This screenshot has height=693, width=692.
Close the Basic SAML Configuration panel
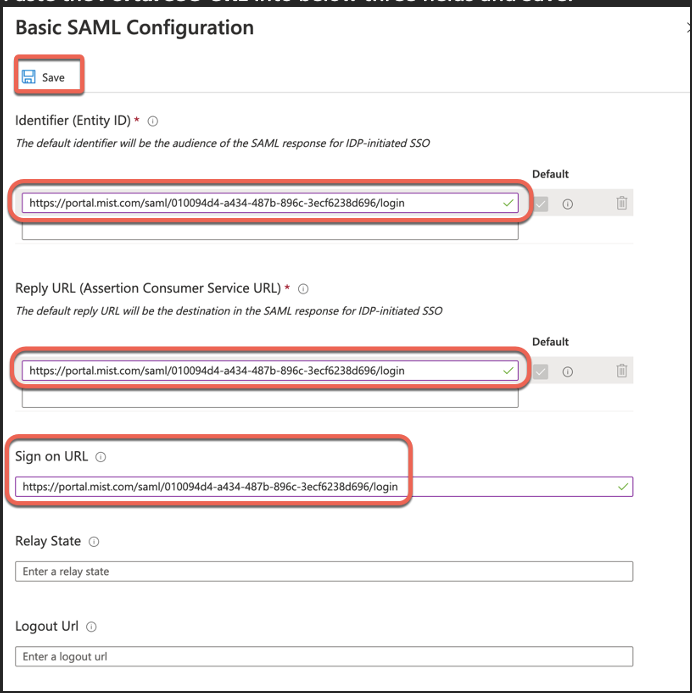pyautogui.click(x=689, y=30)
